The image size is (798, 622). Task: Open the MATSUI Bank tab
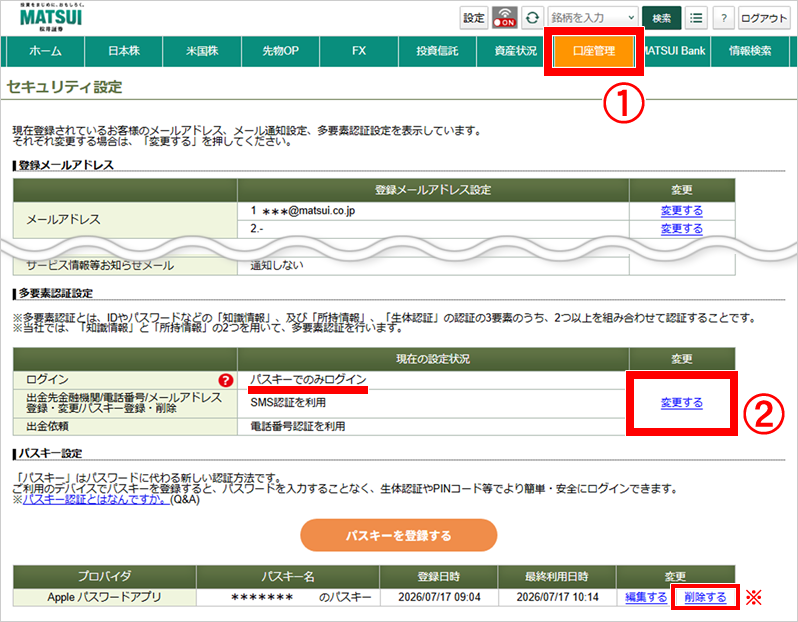click(675, 51)
